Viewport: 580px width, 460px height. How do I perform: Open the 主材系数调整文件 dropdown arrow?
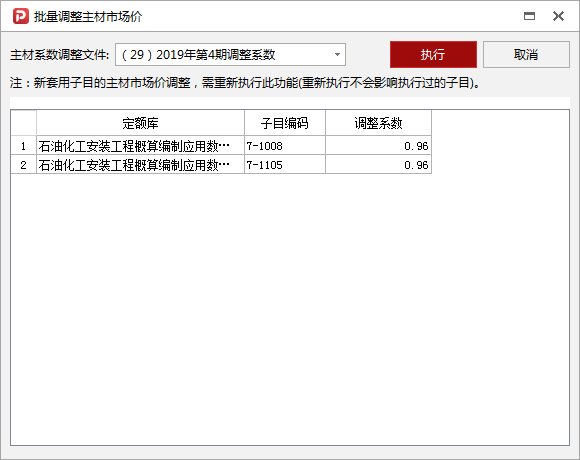[337, 55]
